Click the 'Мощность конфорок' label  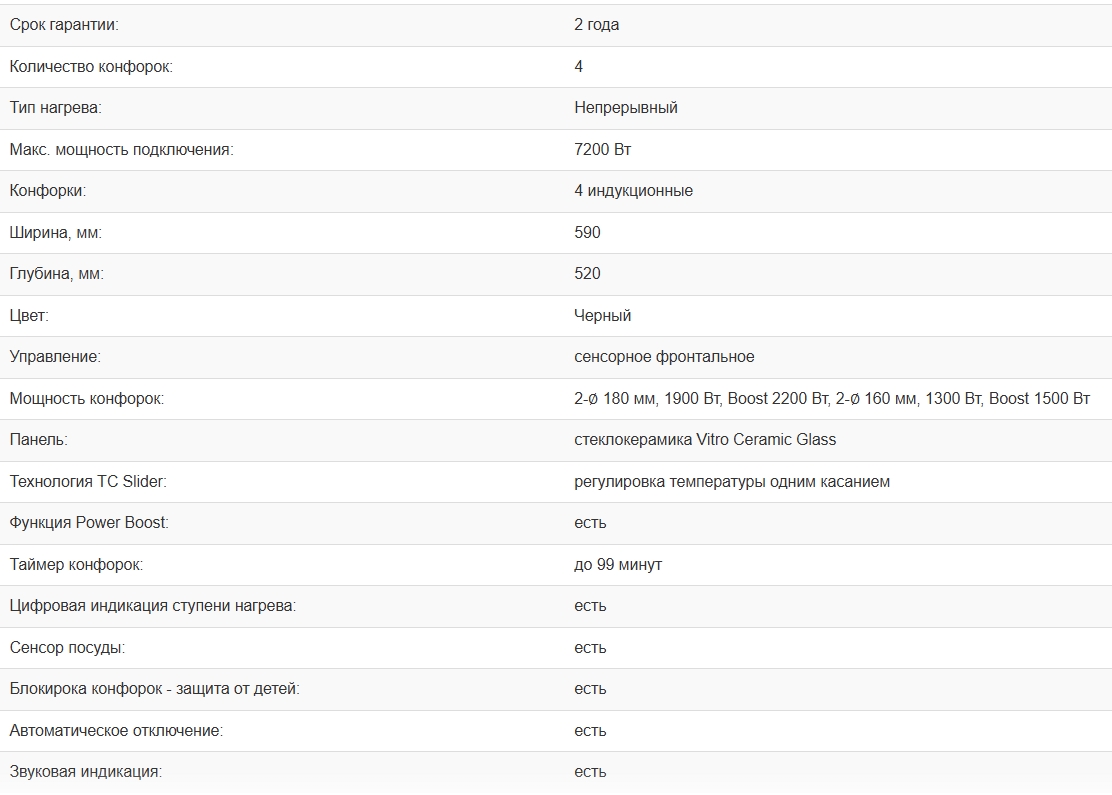tap(87, 399)
